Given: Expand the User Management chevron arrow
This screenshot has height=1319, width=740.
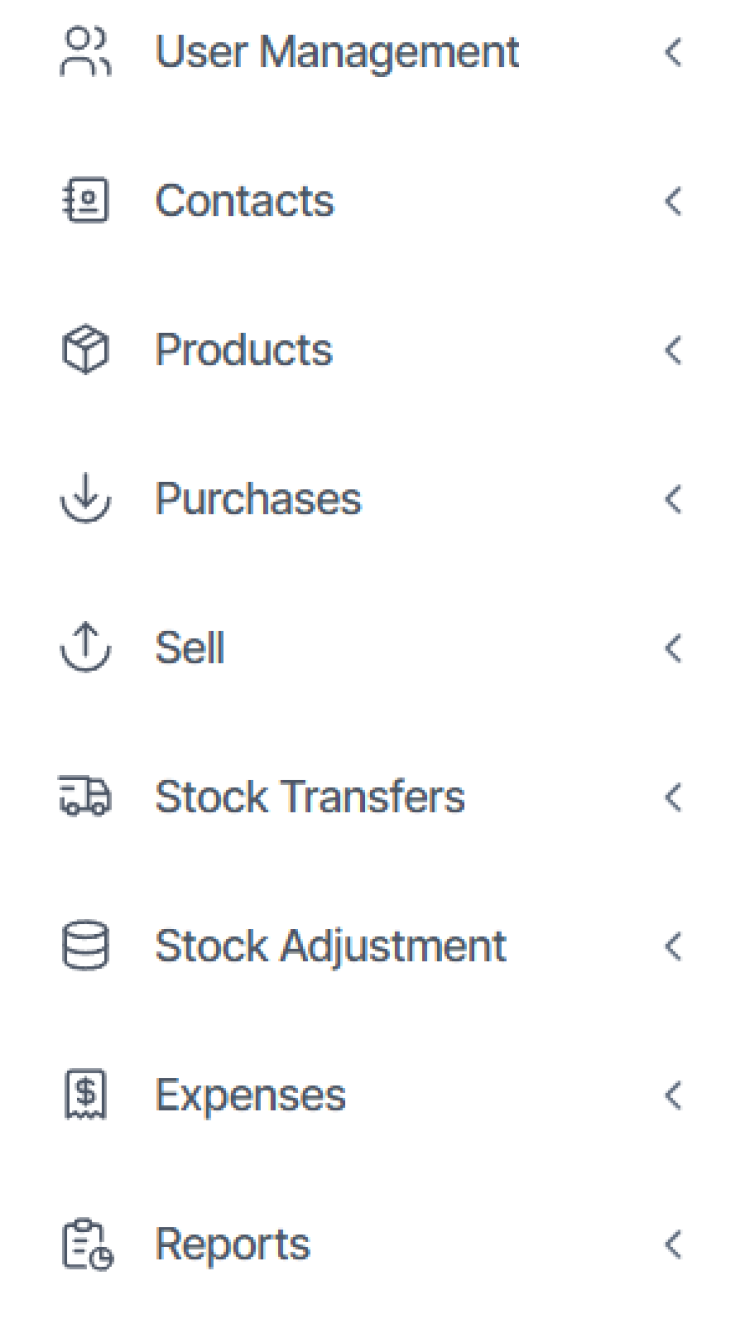Looking at the screenshot, I should 673,52.
